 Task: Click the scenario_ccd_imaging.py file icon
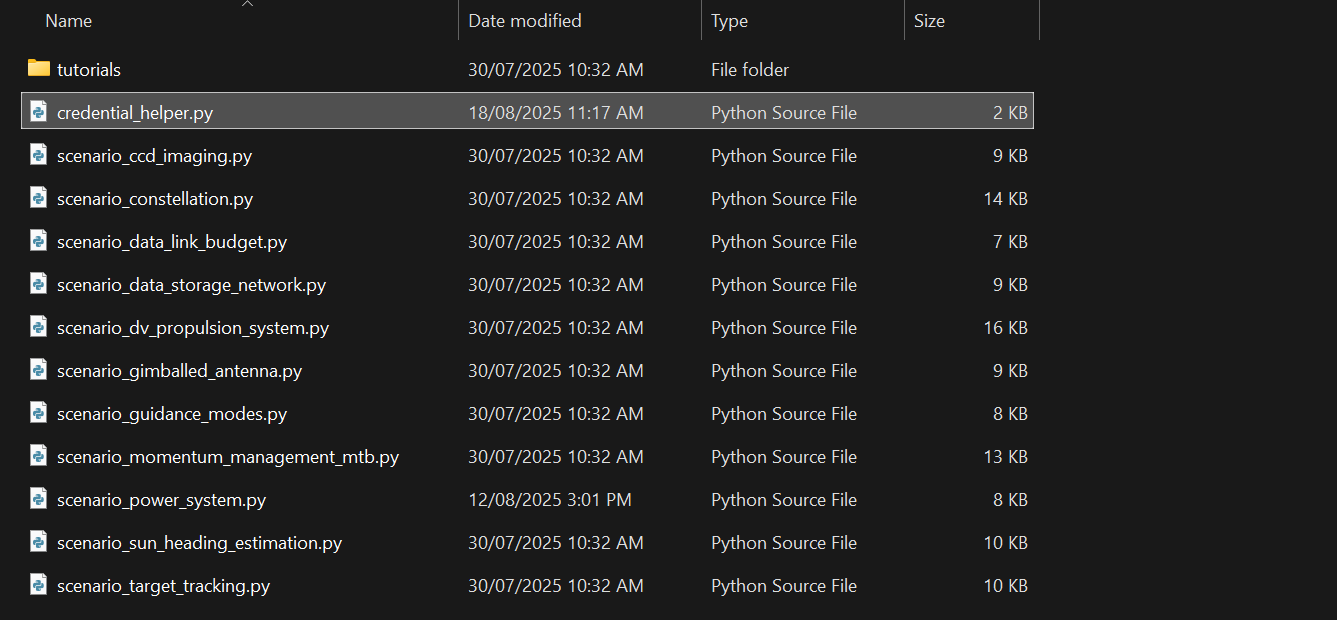coord(39,155)
